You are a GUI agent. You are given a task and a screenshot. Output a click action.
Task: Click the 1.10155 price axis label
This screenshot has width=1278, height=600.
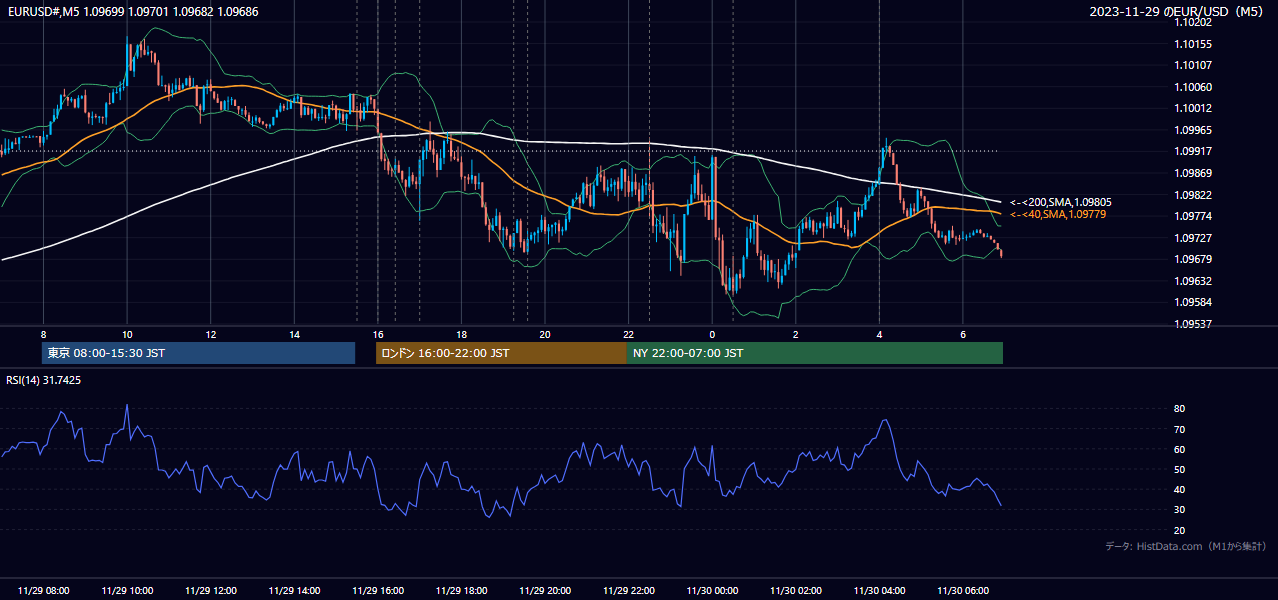pyautogui.click(x=1193, y=44)
